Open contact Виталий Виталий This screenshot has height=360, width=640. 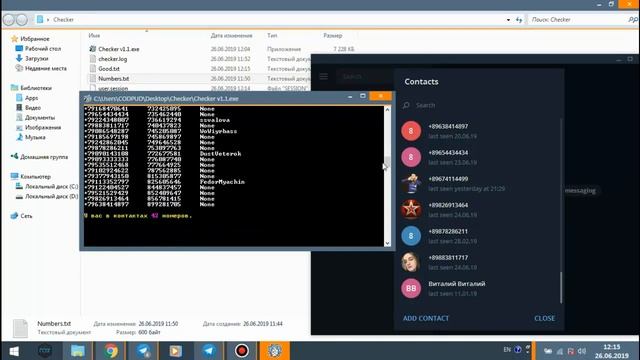click(x=478, y=288)
